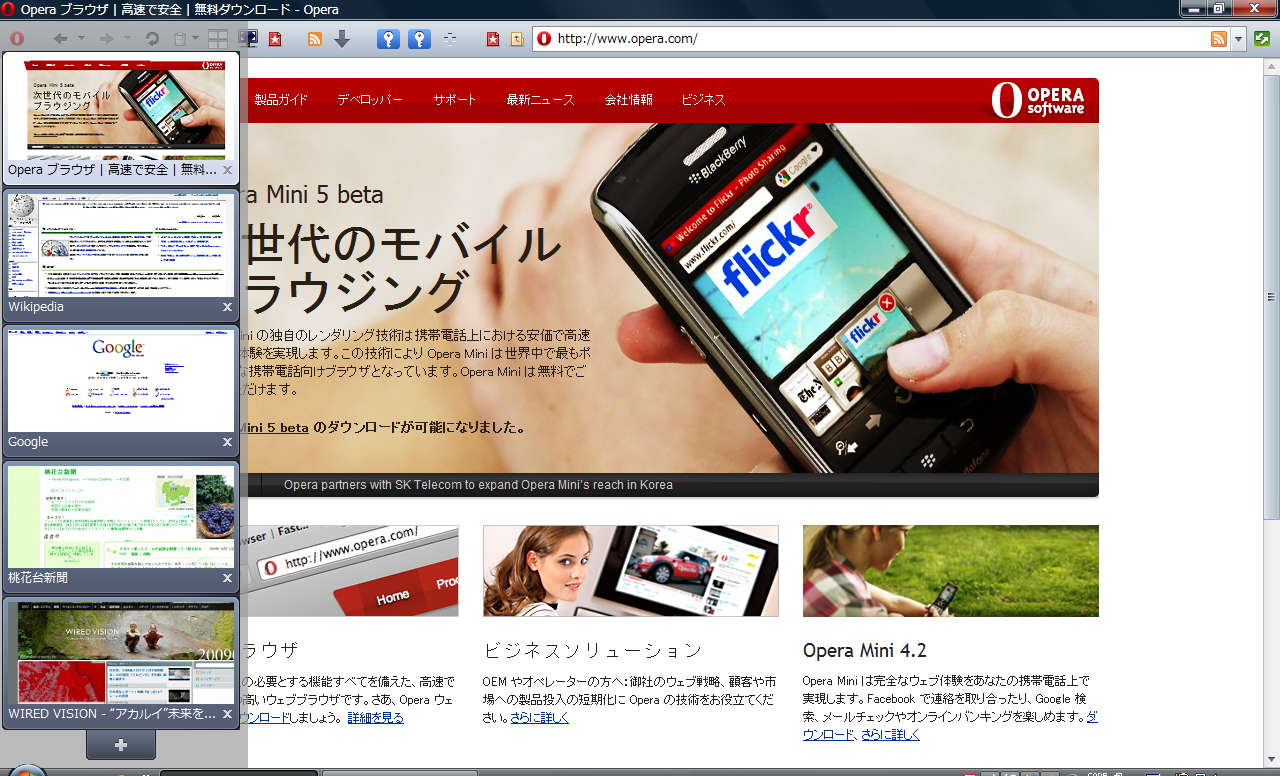Open the SK Telecom Korea news headline
Viewport: 1280px width, 776px height.
478,485
